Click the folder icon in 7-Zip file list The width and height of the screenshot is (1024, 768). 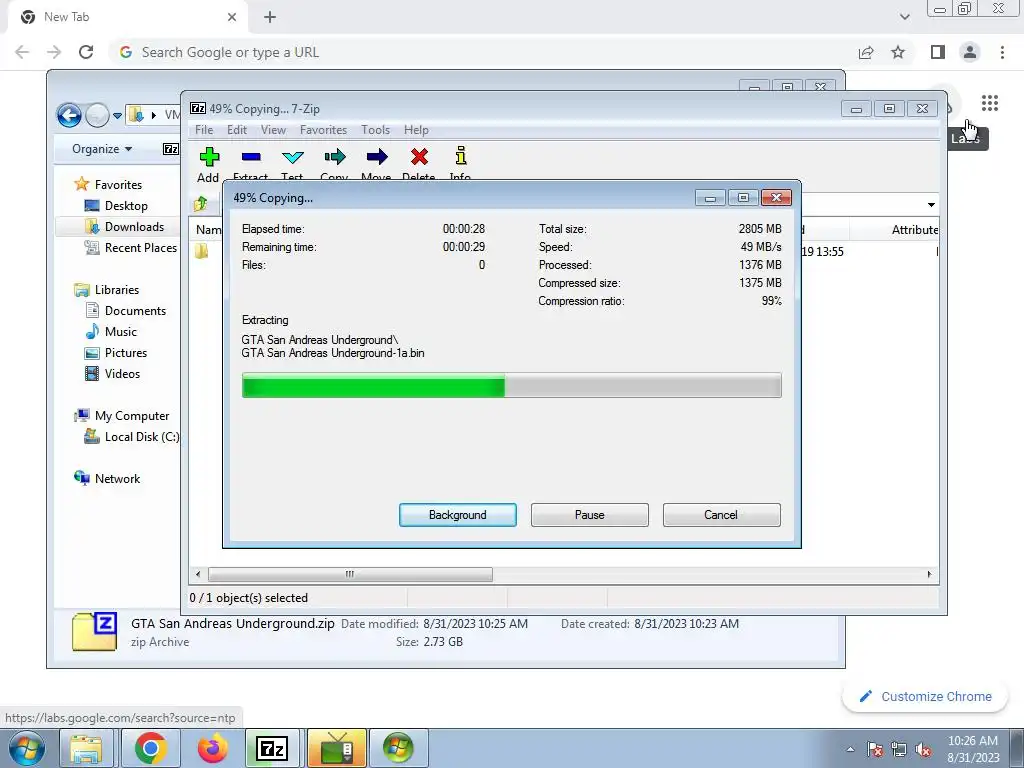tap(201, 251)
